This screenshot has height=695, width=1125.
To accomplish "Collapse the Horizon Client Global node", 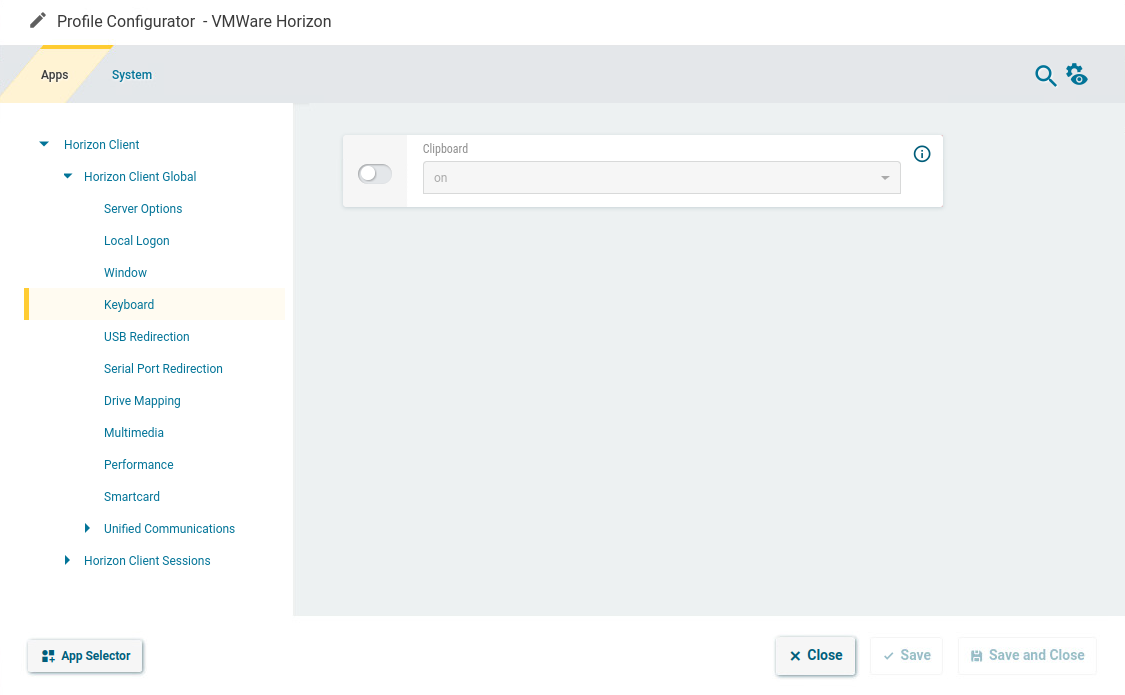I will [67, 176].
